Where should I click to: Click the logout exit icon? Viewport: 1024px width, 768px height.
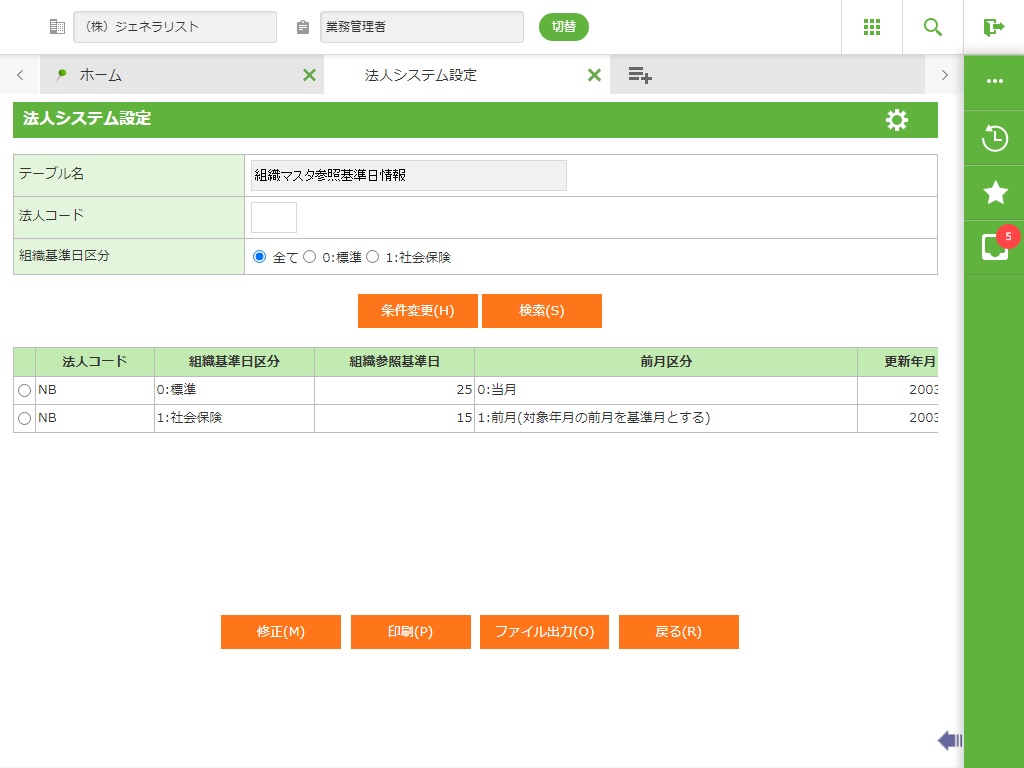(x=994, y=27)
